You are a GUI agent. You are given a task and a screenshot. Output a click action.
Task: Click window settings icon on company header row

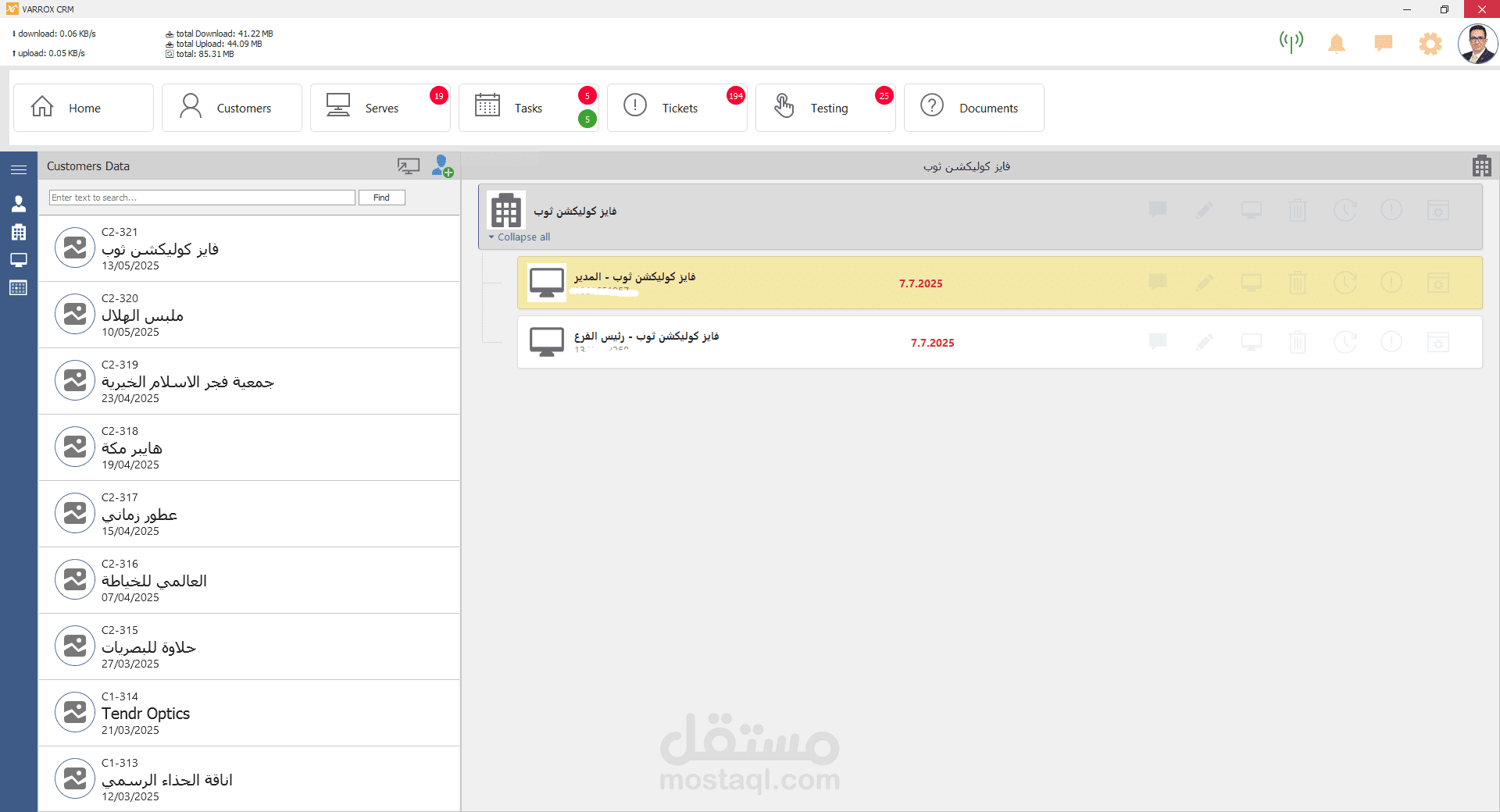1438,209
